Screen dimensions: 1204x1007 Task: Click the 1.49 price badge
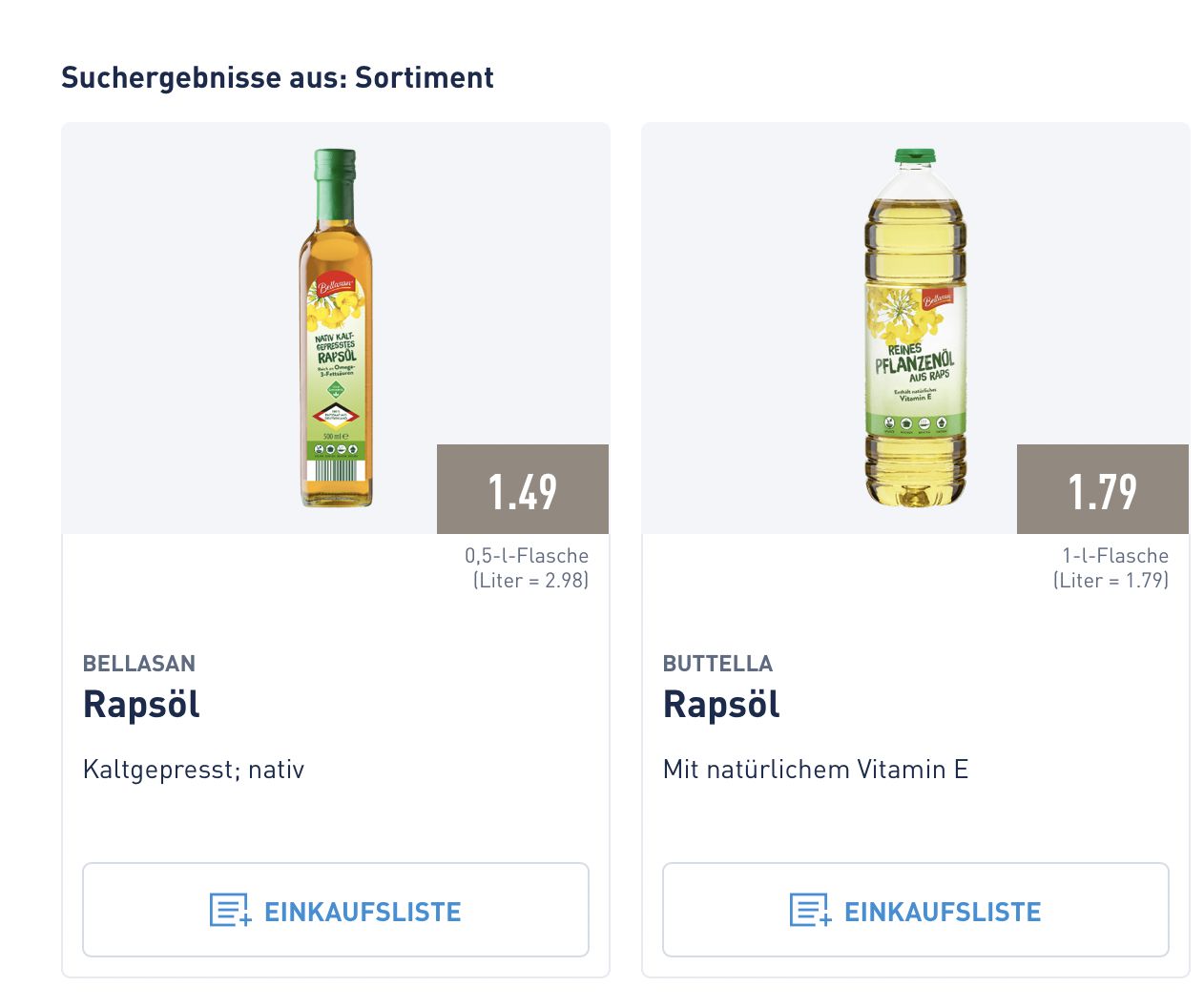tap(522, 489)
